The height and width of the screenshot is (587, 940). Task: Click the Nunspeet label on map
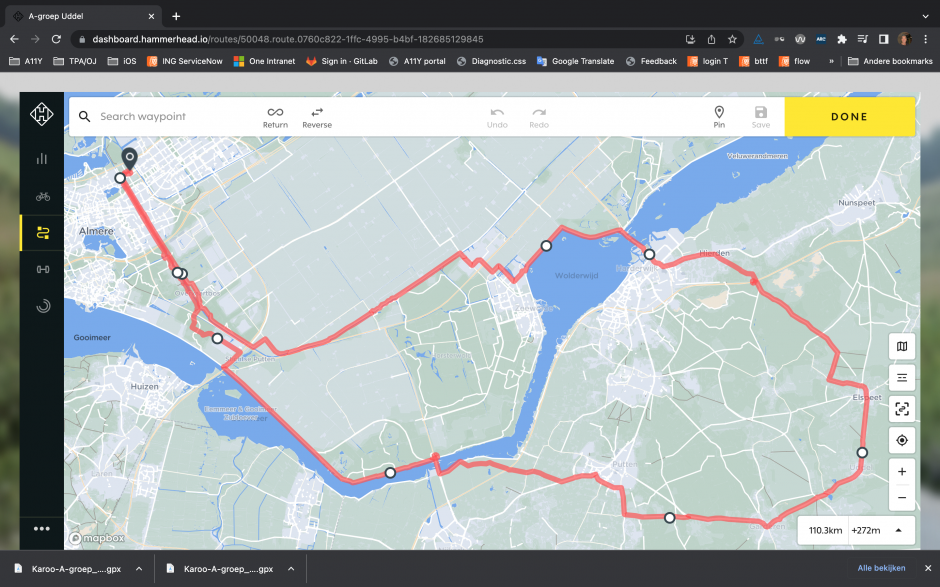click(x=857, y=203)
